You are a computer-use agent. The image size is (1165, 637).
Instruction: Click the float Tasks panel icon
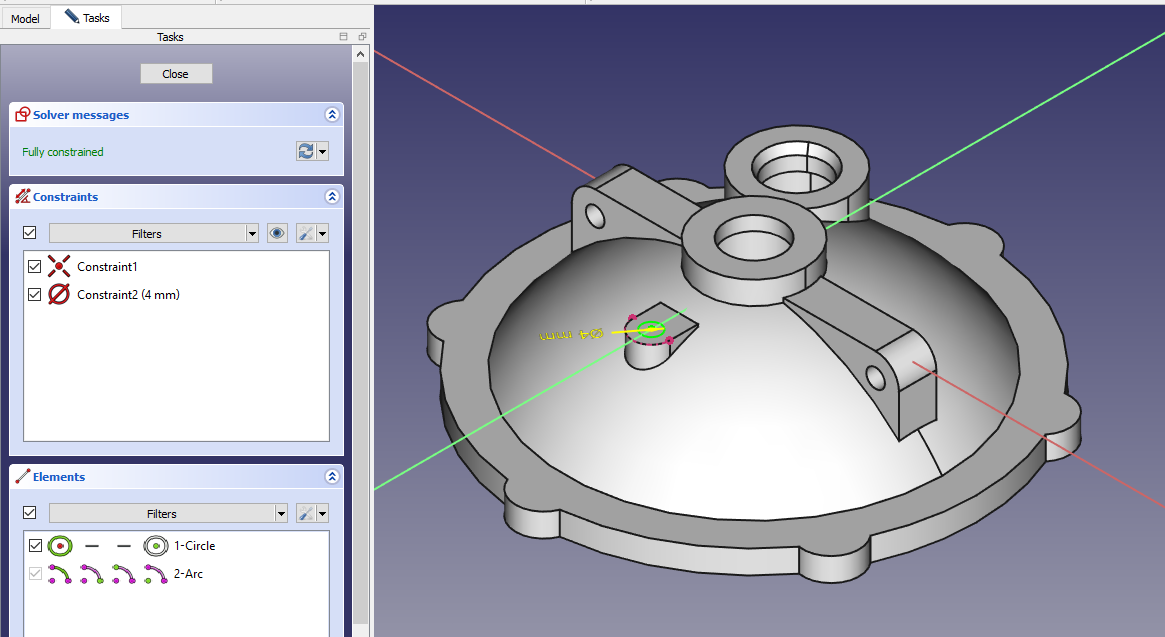tap(362, 37)
